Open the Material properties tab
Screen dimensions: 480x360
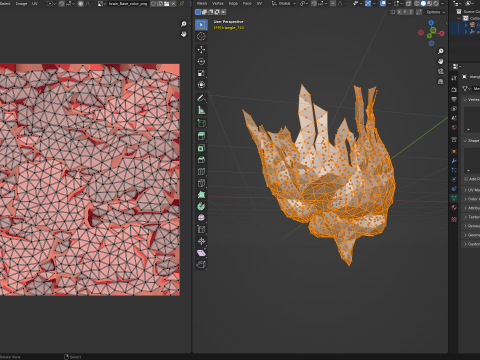coord(454,207)
